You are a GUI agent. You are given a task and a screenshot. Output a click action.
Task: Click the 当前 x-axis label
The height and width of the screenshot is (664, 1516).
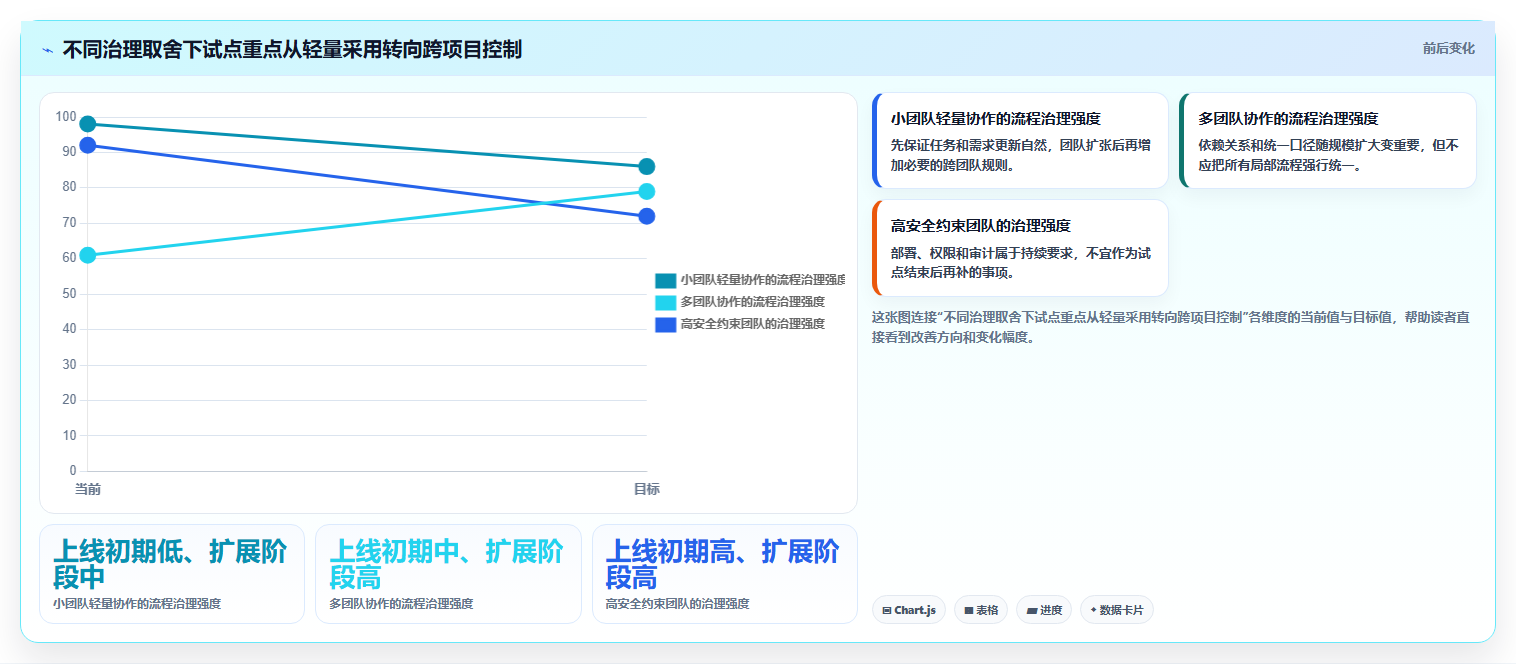pos(88,489)
